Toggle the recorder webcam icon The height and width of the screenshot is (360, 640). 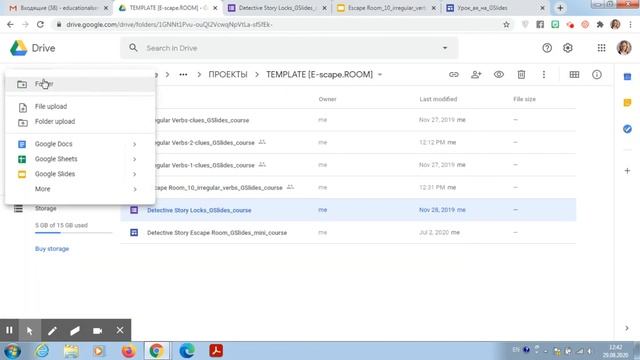coord(97,330)
